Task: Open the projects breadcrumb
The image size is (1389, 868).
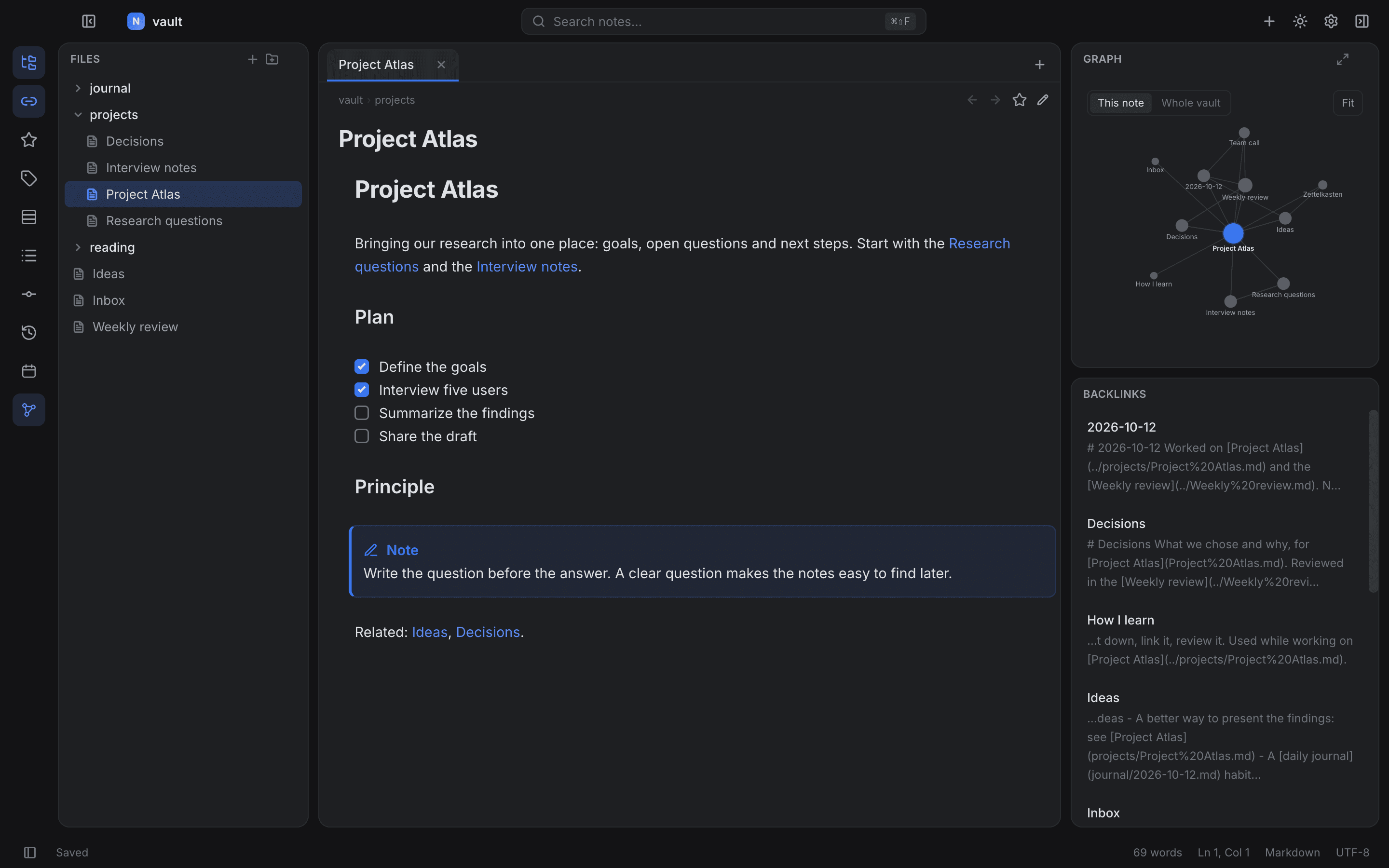Action: (x=395, y=100)
